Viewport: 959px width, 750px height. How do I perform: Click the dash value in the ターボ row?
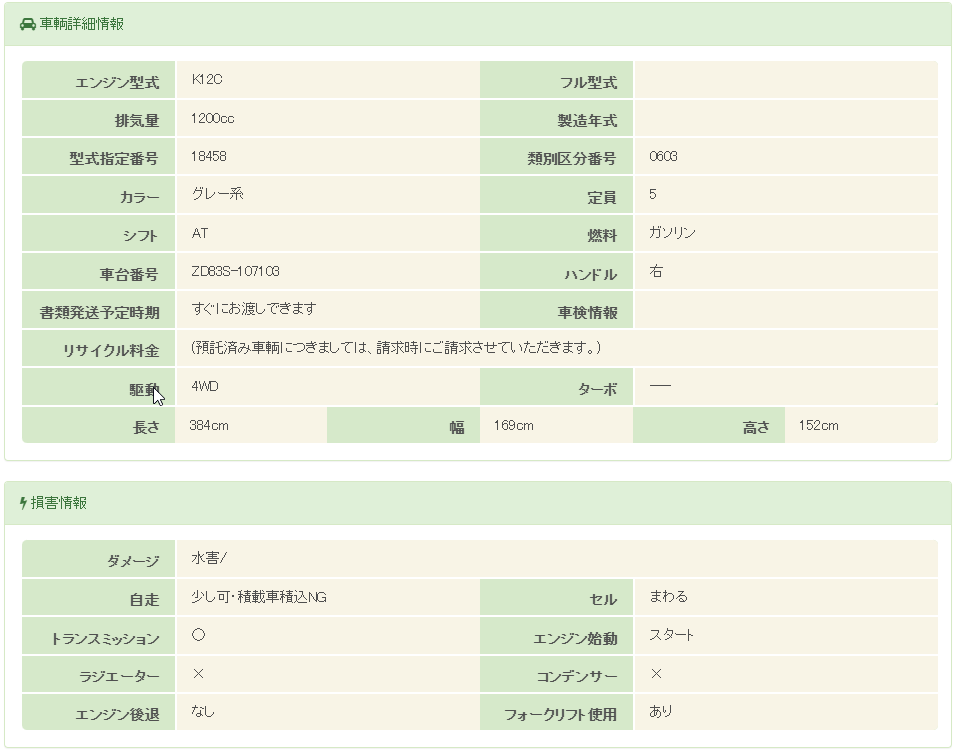point(660,386)
